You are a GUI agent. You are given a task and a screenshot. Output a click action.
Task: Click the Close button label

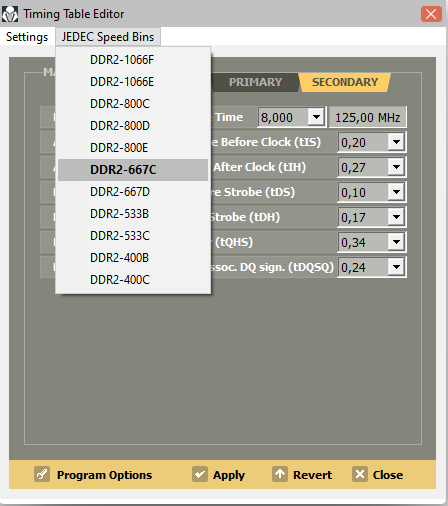click(388, 475)
